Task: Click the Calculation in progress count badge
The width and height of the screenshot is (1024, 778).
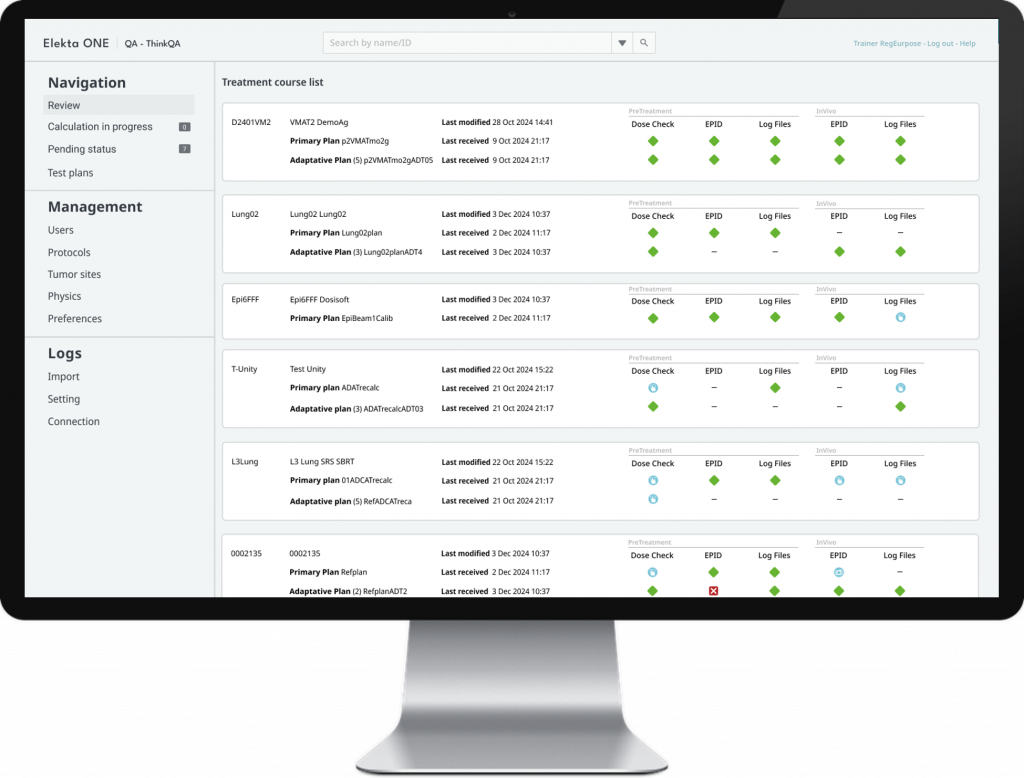Action: click(184, 127)
